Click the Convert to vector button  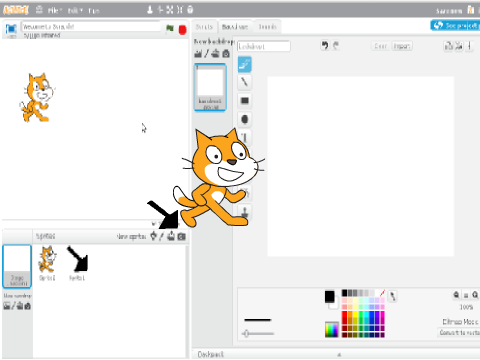[459, 332]
